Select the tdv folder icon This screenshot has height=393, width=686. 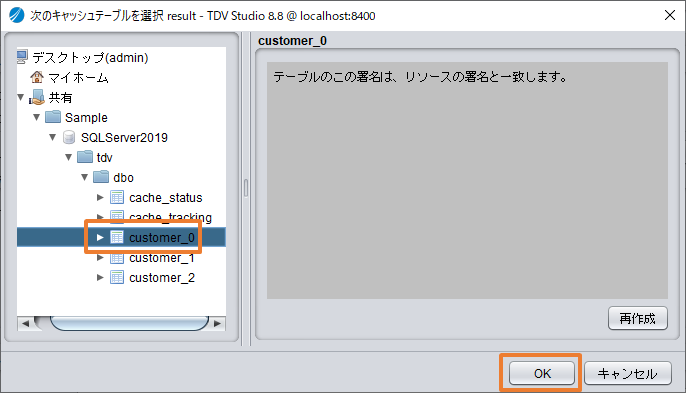tap(85, 157)
